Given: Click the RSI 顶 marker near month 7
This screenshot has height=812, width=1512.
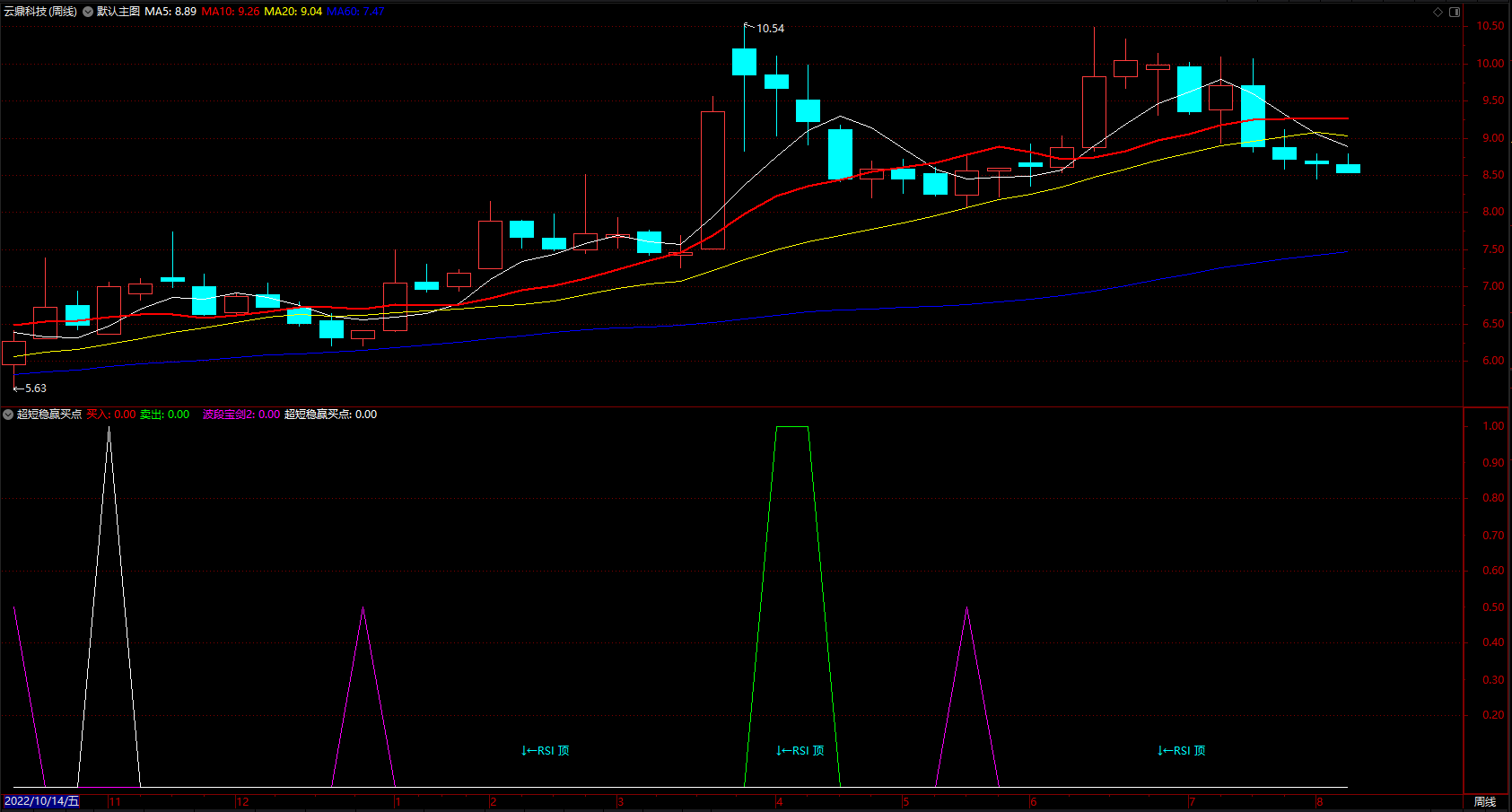Looking at the screenshot, I should pos(1182,751).
